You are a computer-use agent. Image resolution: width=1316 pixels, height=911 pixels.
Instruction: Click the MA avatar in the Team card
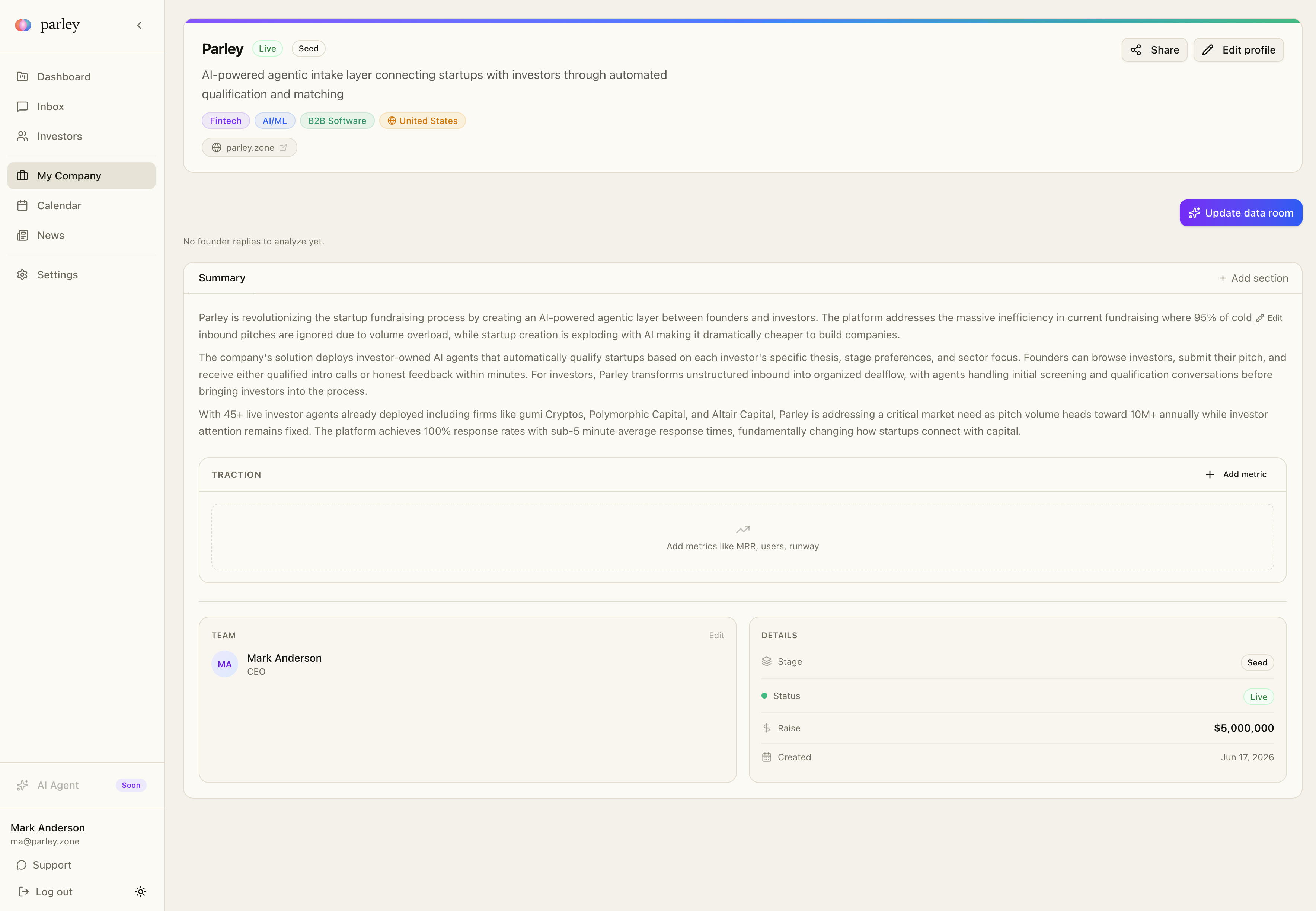pos(225,664)
